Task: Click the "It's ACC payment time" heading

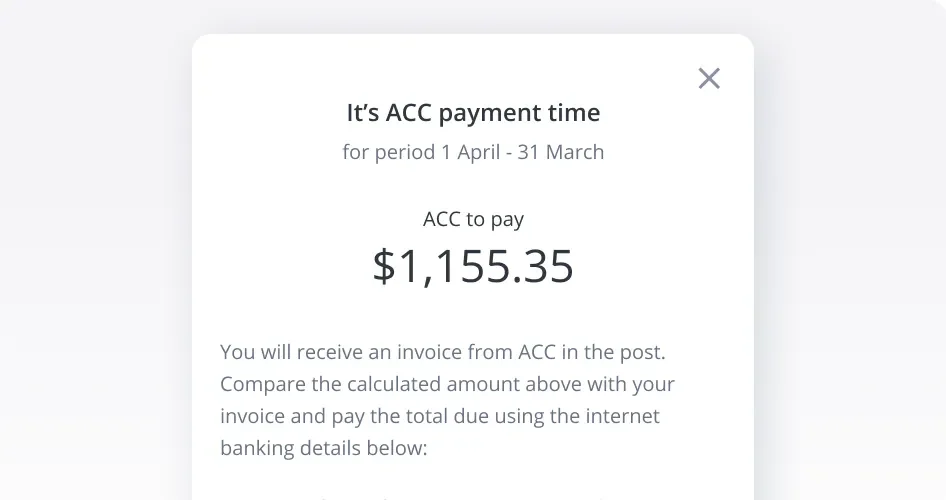Action: coord(473,113)
